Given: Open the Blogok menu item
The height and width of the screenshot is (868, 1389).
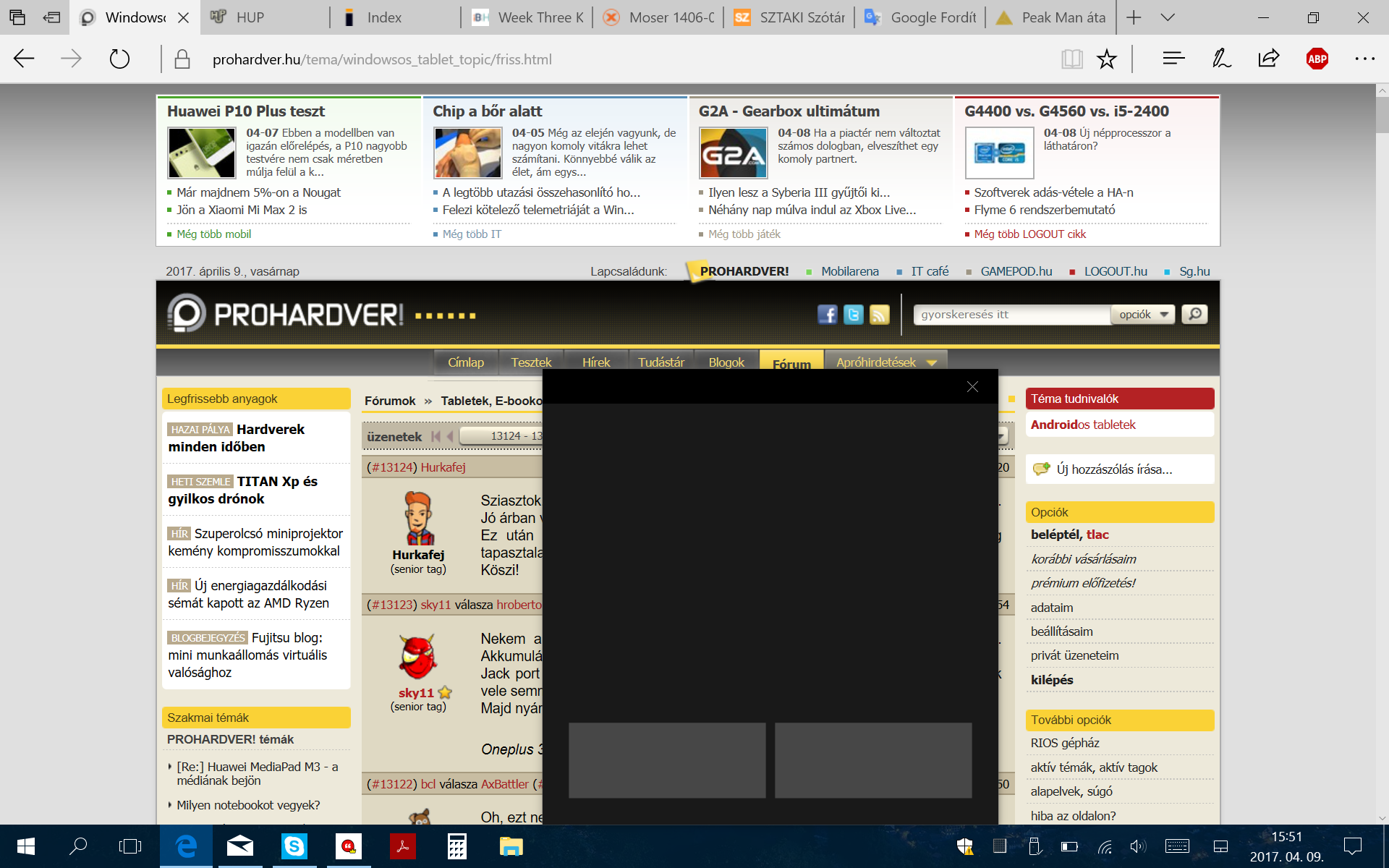Looking at the screenshot, I should [x=726, y=362].
